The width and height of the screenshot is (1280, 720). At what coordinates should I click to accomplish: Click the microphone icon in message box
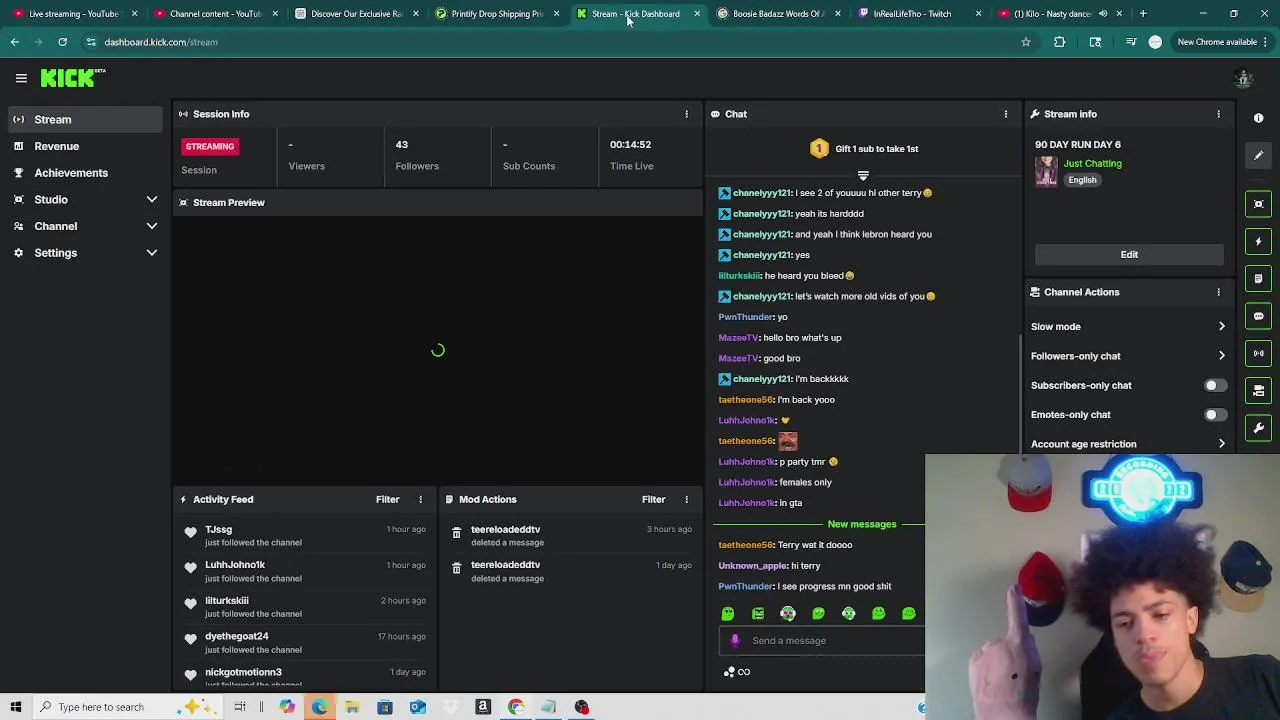[735, 641]
